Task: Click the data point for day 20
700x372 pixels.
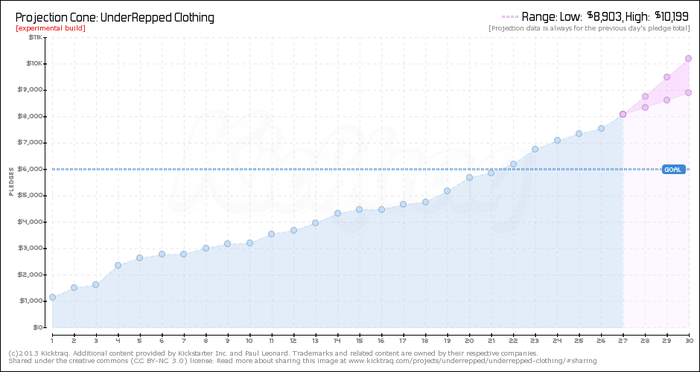Action: tap(469, 177)
